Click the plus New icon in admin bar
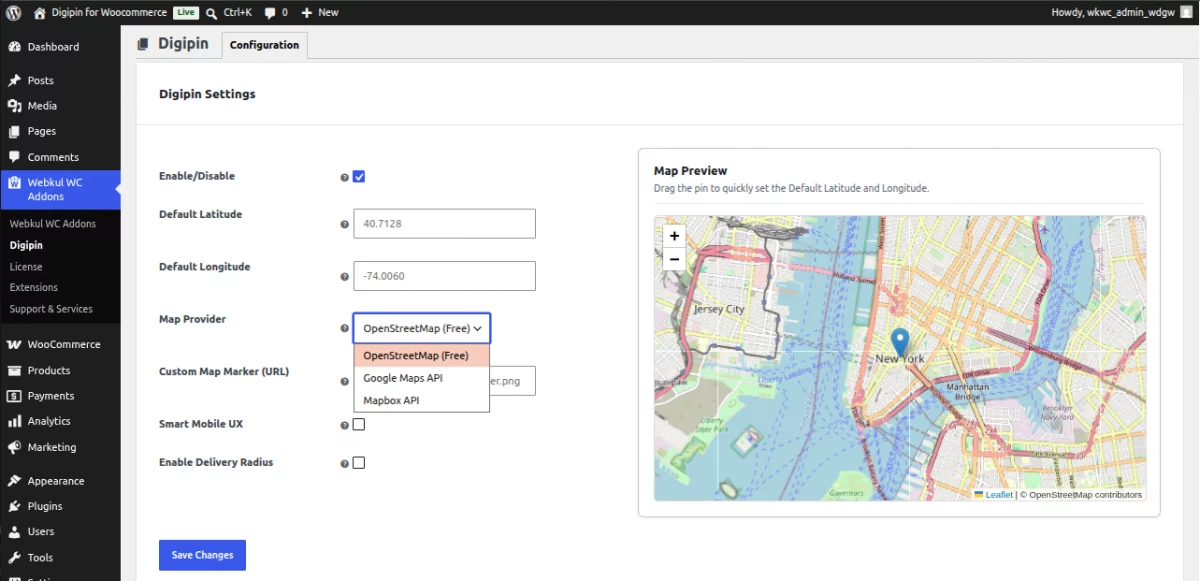This screenshot has height=581, width=1200. (x=307, y=13)
